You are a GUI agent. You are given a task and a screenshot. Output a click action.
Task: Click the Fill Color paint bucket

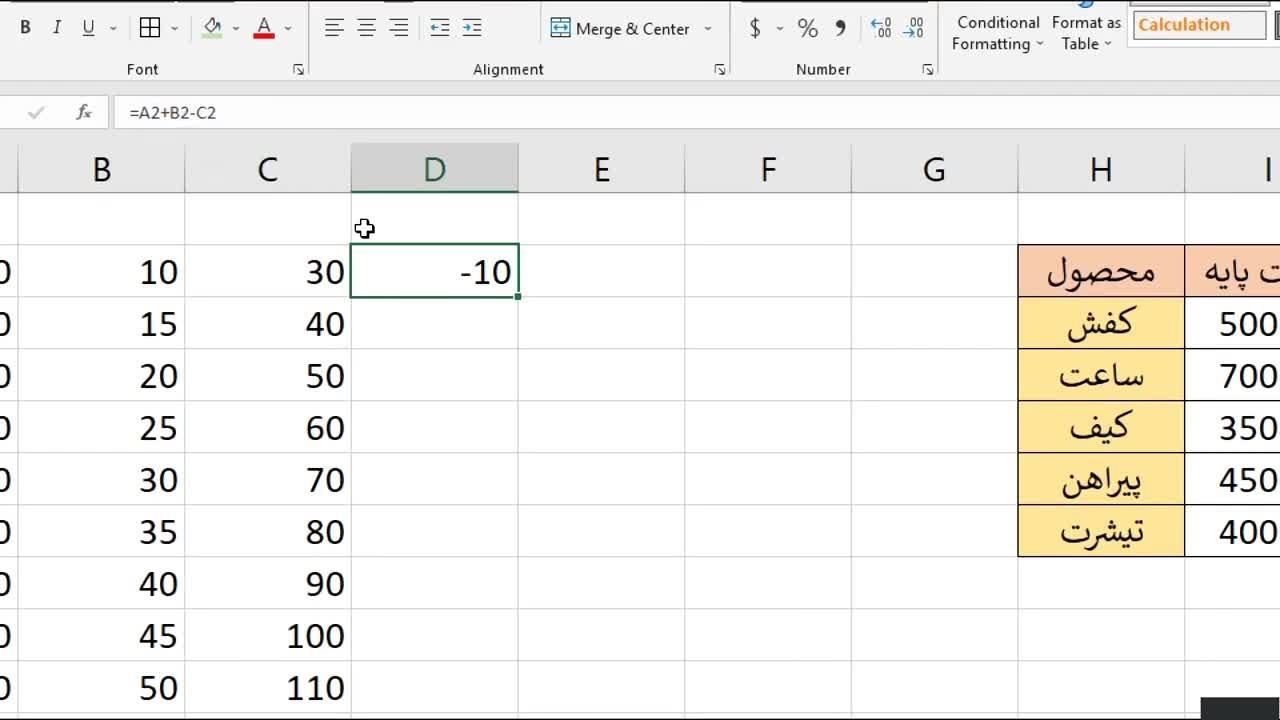(x=212, y=28)
